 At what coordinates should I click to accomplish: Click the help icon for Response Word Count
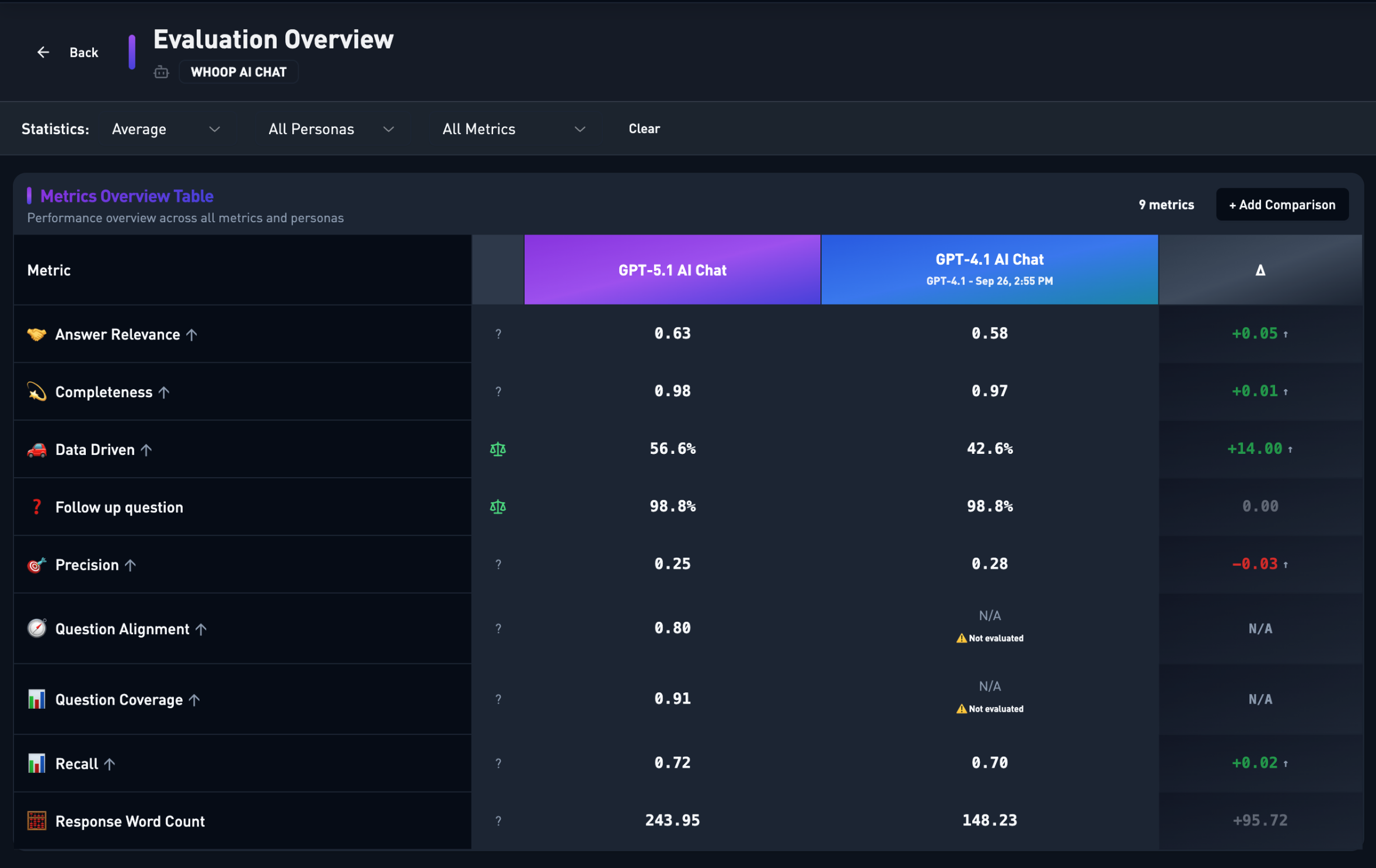498,821
